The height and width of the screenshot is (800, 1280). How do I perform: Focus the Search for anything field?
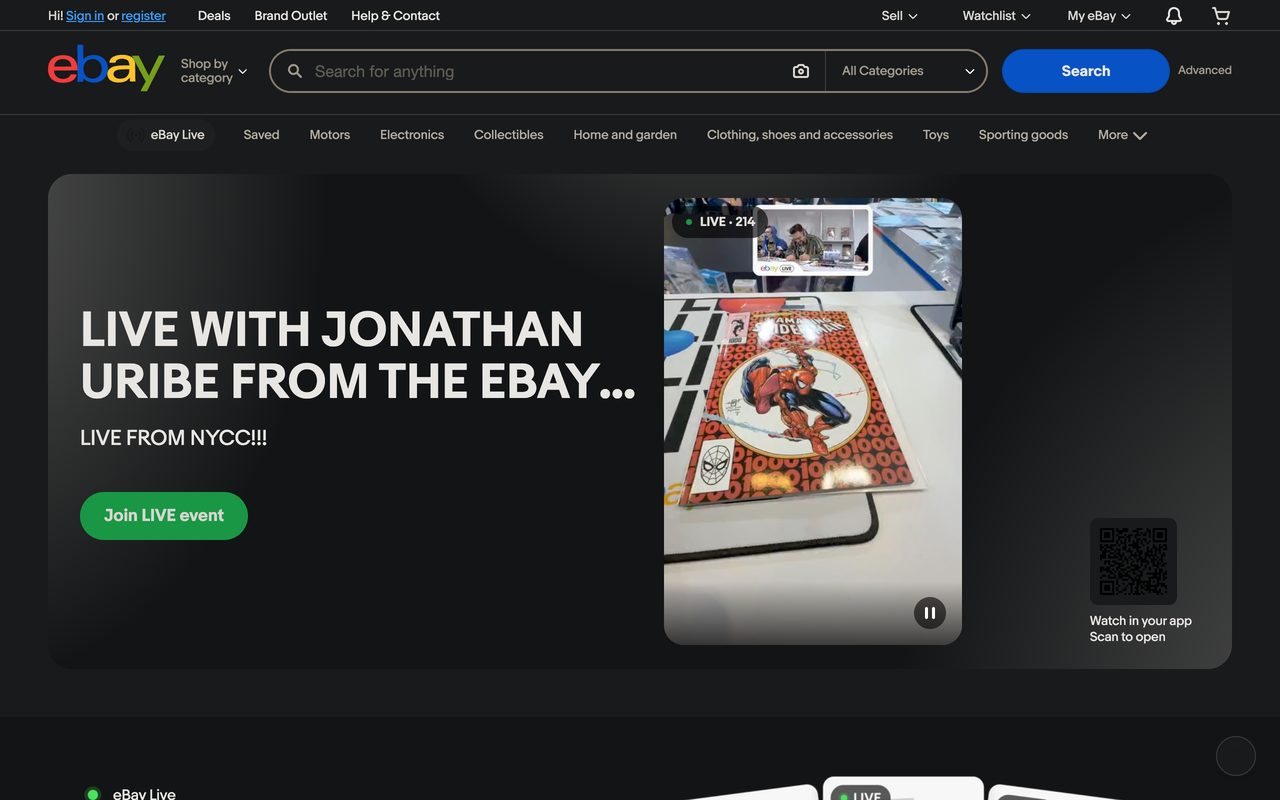[545, 71]
